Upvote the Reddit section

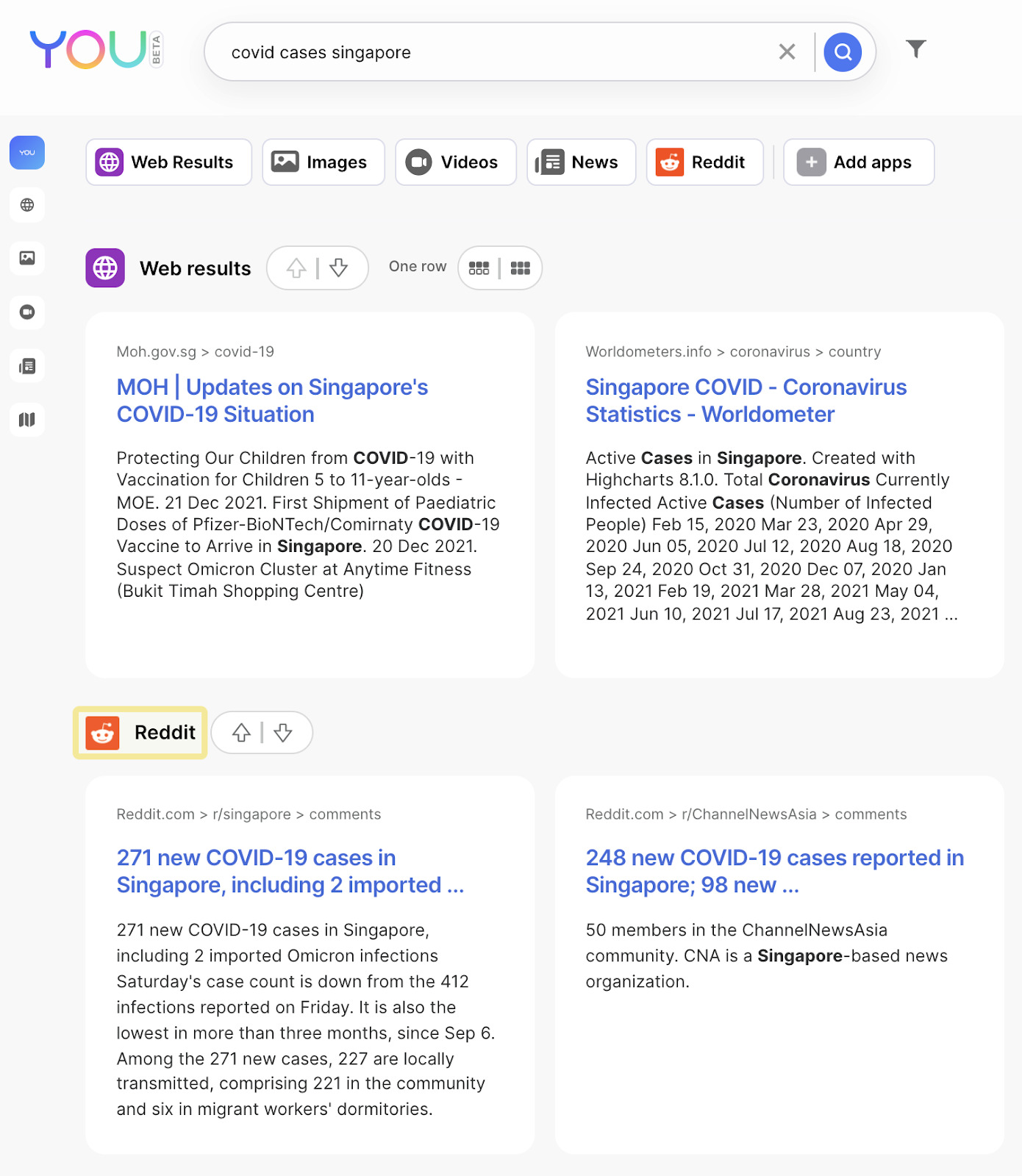coord(241,733)
